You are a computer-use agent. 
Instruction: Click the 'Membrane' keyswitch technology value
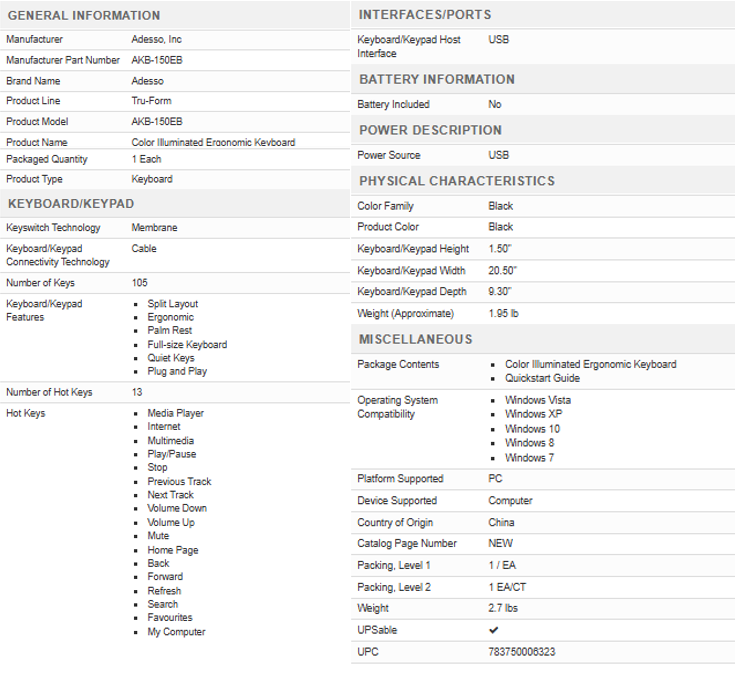tap(154, 228)
